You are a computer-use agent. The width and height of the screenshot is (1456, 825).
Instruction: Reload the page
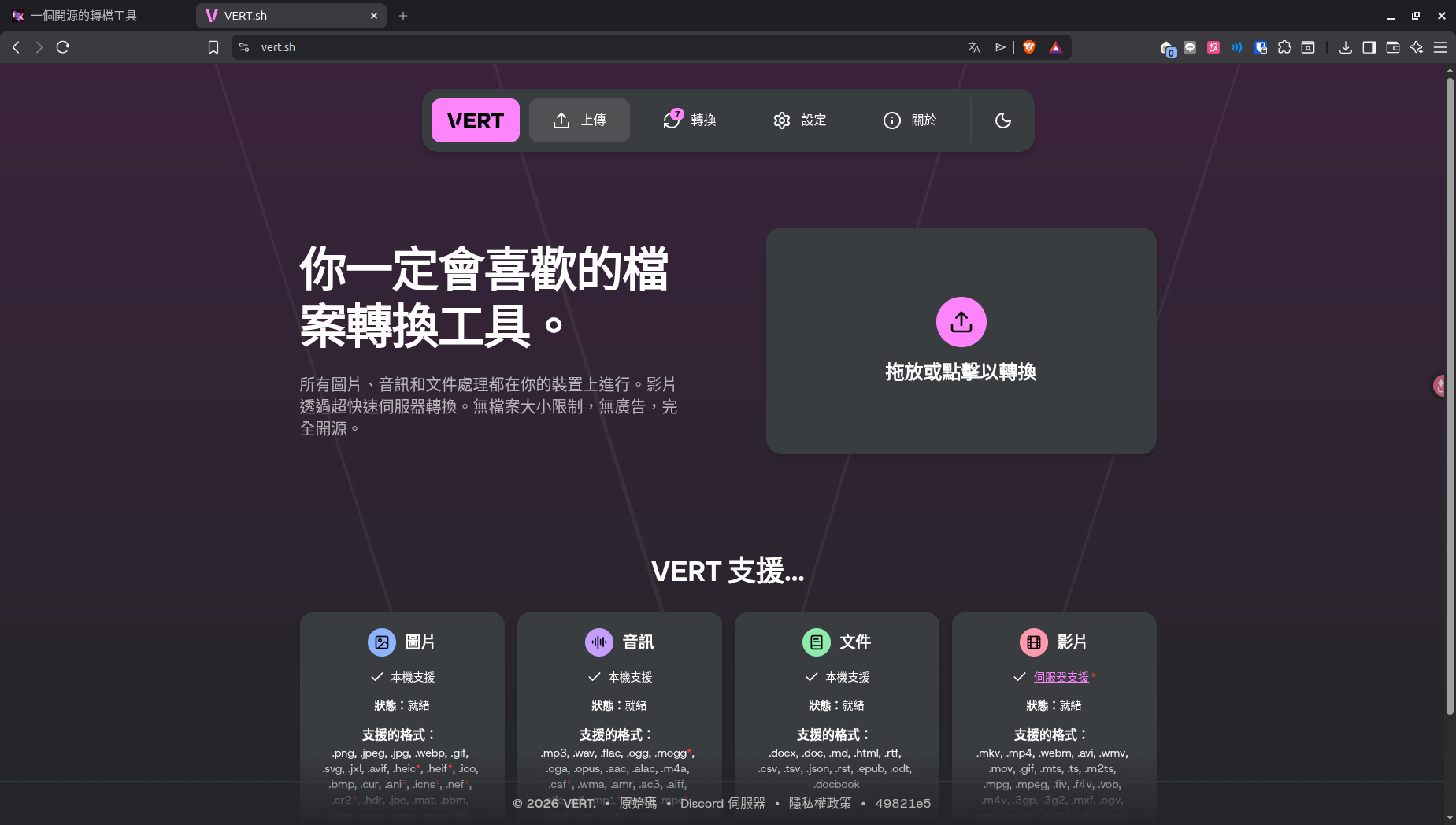pos(63,47)
